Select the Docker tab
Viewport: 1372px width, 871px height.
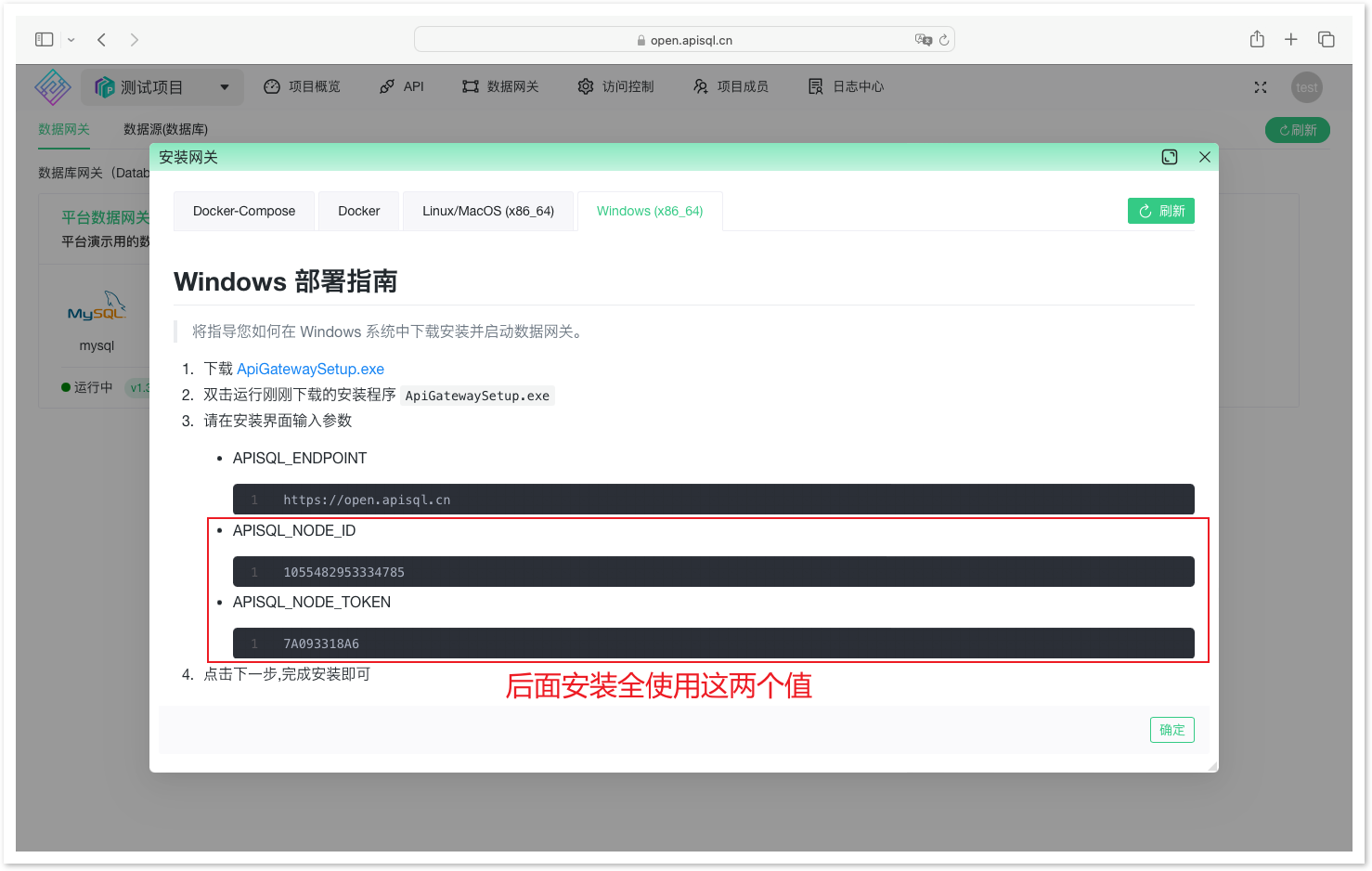tap(359, 211)
